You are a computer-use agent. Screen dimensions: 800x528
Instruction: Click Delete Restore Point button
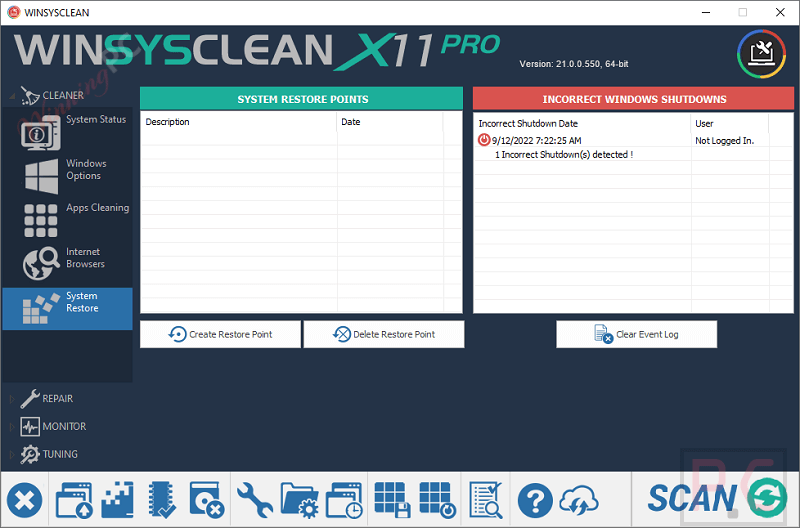pos(384,334)
